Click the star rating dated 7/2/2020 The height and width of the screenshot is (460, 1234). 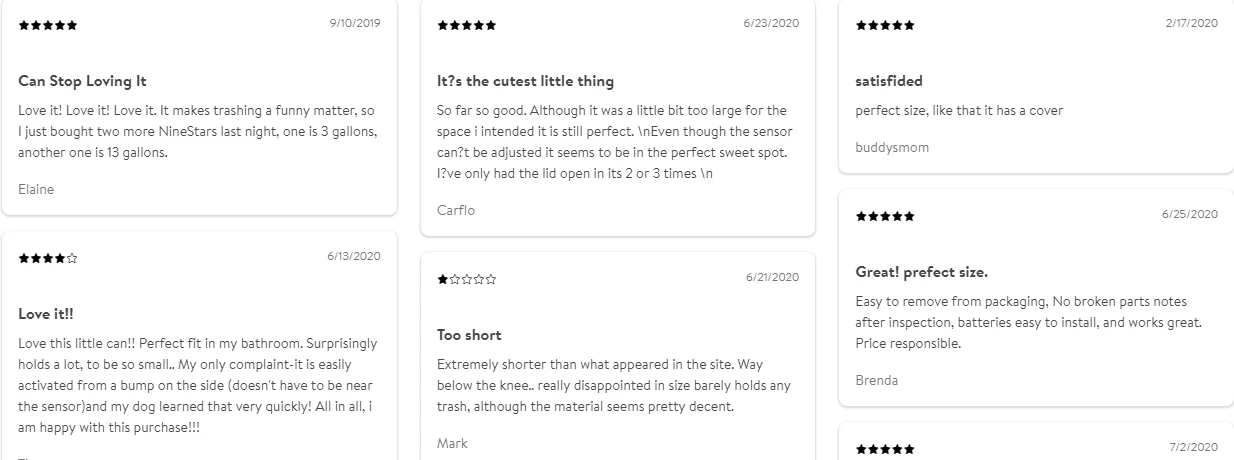(x=885, y=450)
